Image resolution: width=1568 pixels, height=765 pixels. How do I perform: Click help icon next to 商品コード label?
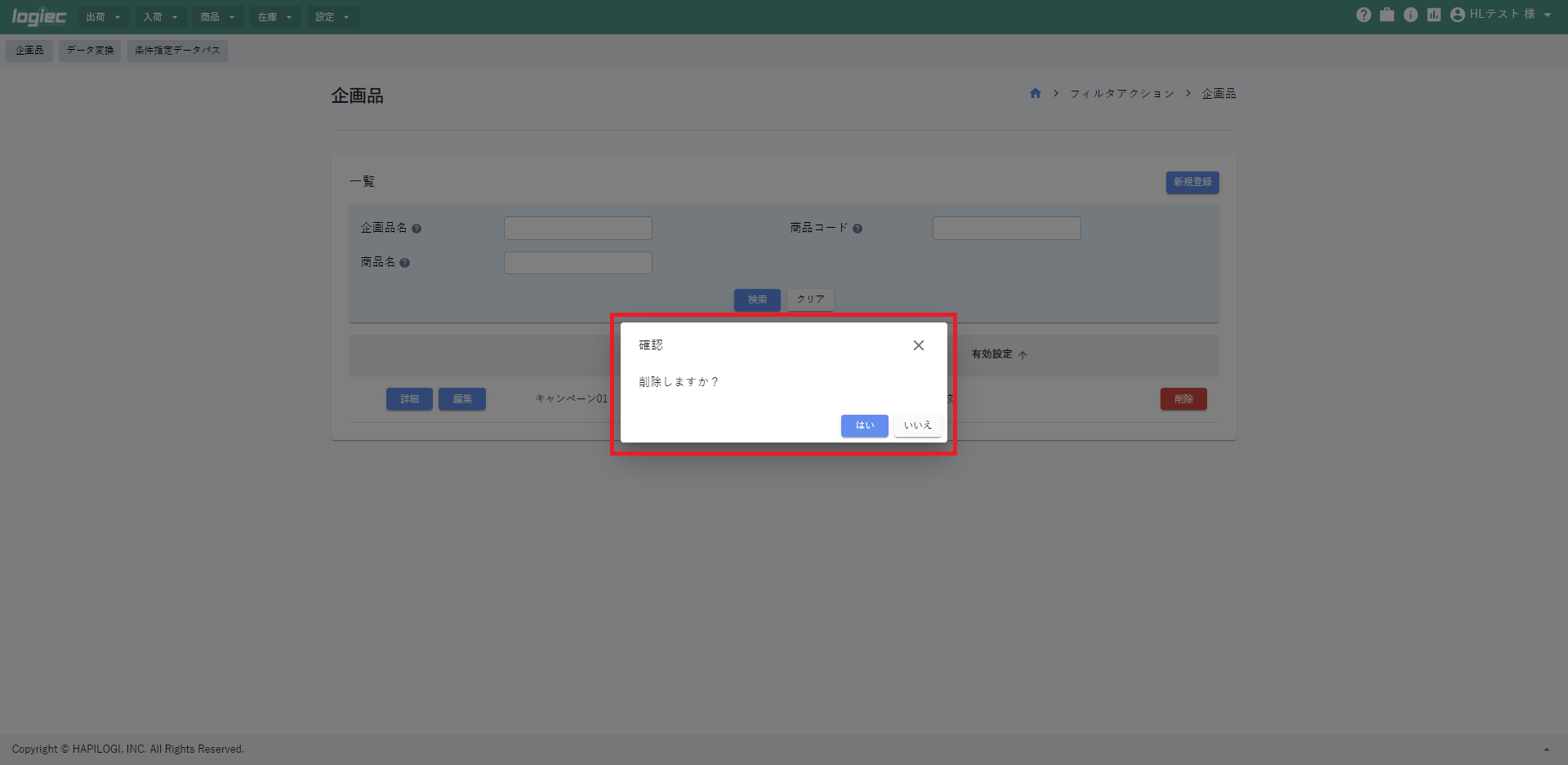click(857, 229)
